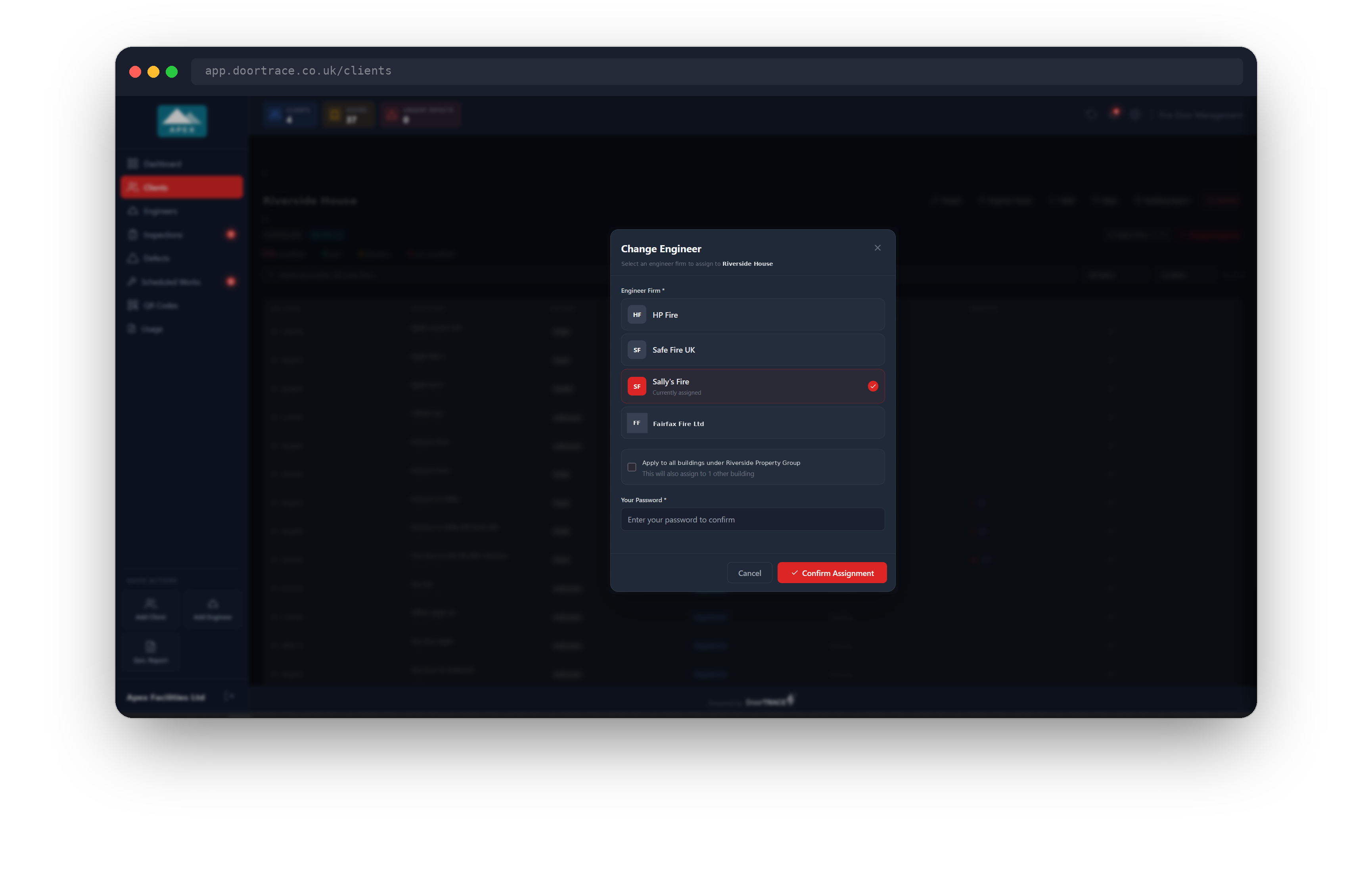Focus the Your Password input field
The image size is (1372, 883).
pyautogui.click(x=752, y=520)
